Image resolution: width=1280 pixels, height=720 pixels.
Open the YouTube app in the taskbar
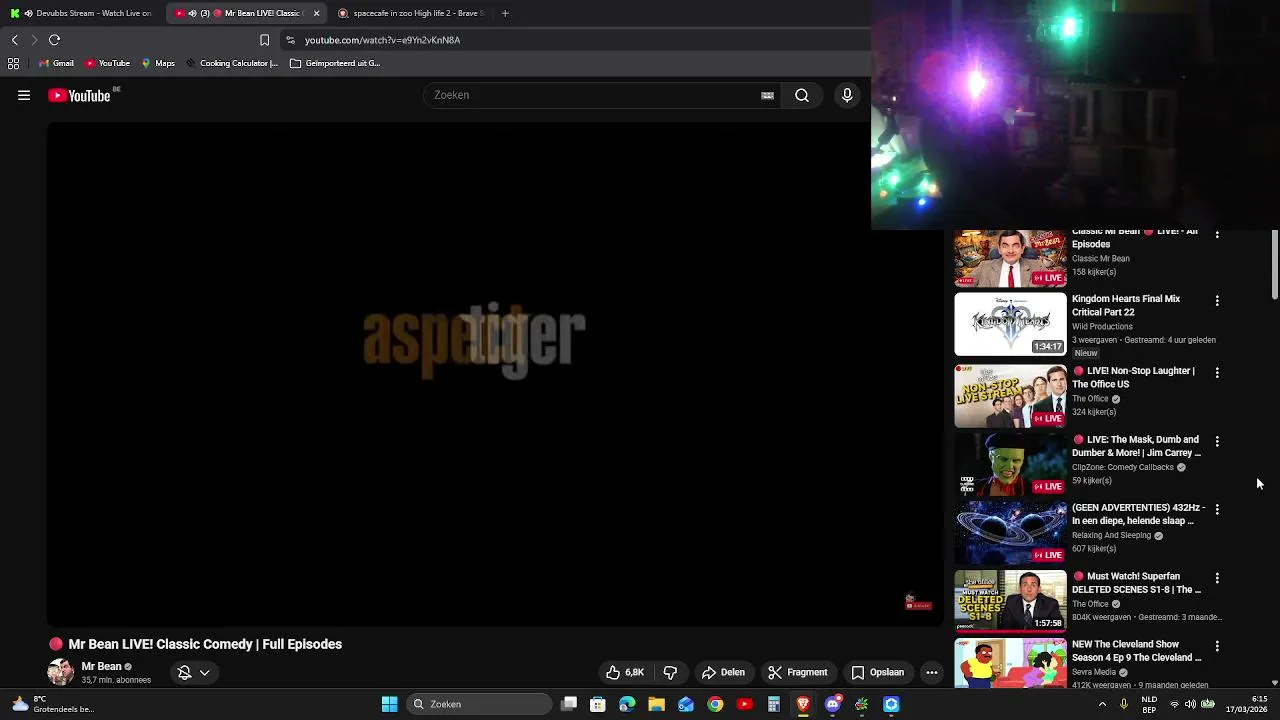[744, 704]
